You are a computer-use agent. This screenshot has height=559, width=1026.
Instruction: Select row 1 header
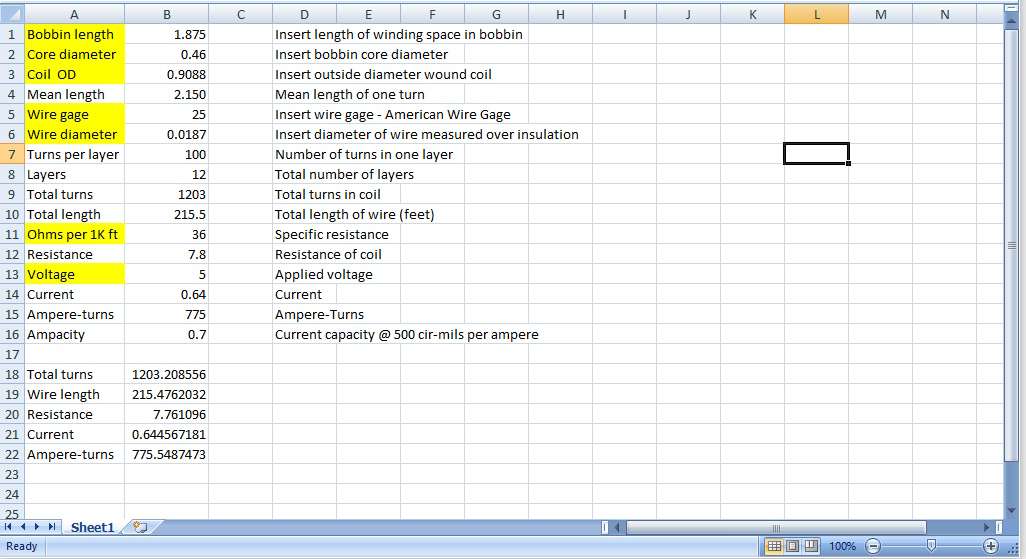coord(12,35)
